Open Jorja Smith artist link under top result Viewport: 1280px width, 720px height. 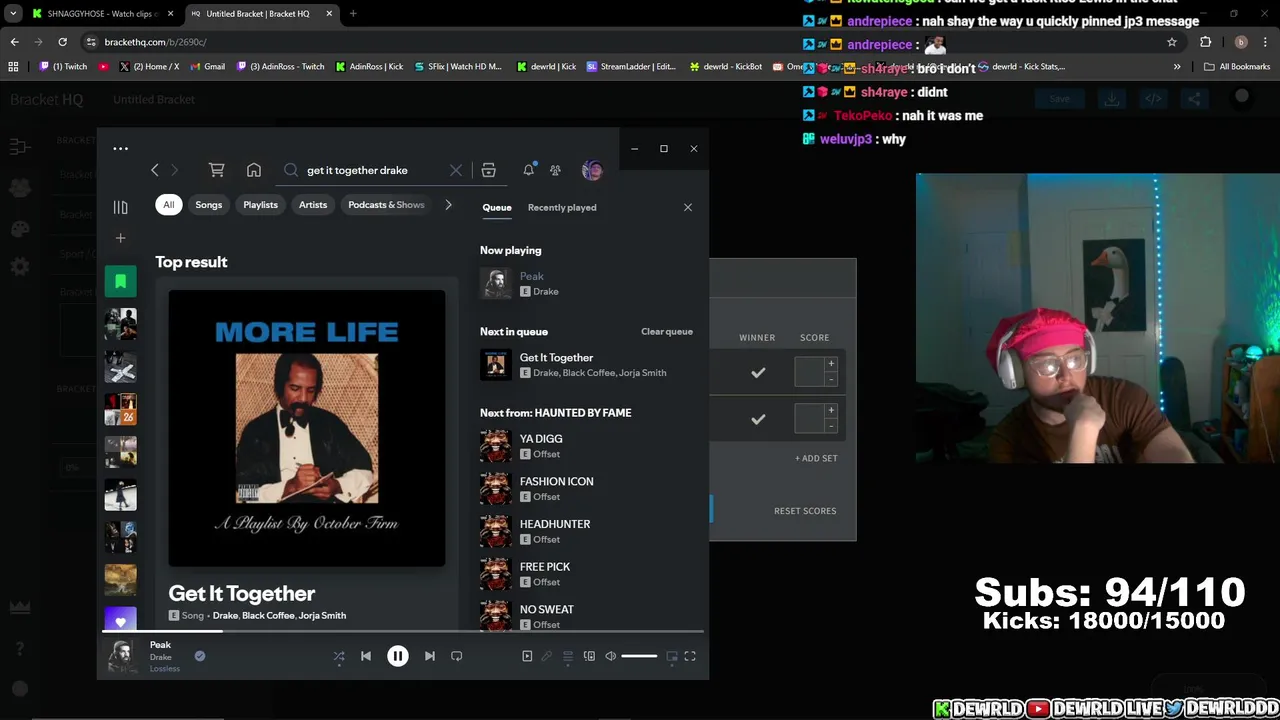pyautogui.click(x=322, y=616)
